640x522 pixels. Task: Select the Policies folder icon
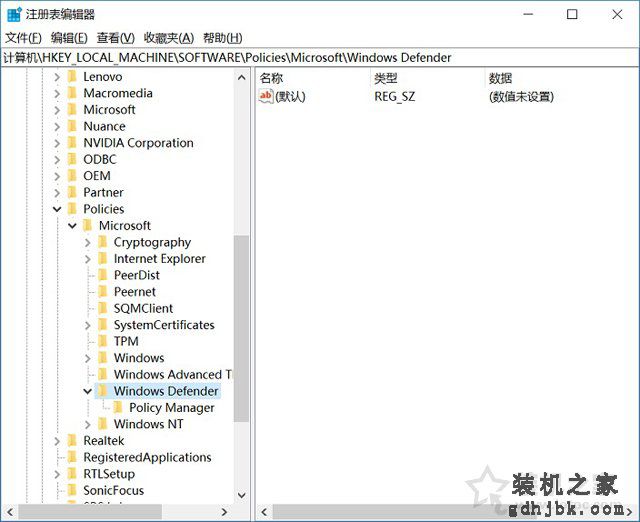point(72,209)
